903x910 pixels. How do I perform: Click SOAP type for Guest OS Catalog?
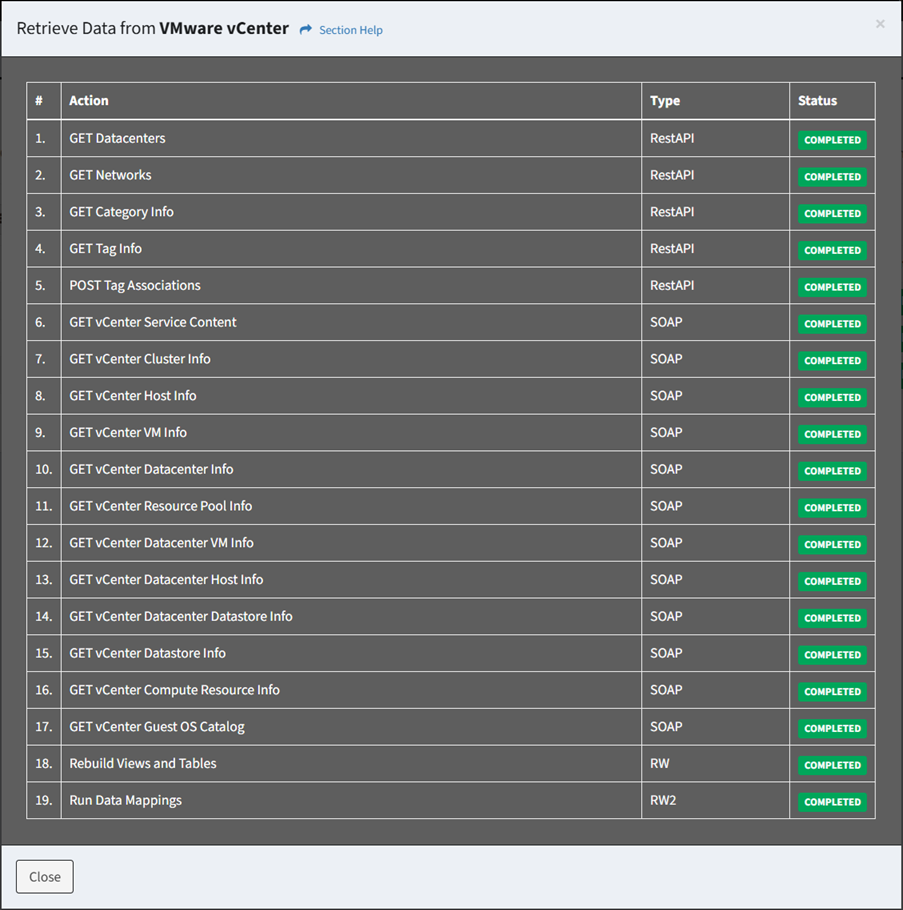[666, 727]
